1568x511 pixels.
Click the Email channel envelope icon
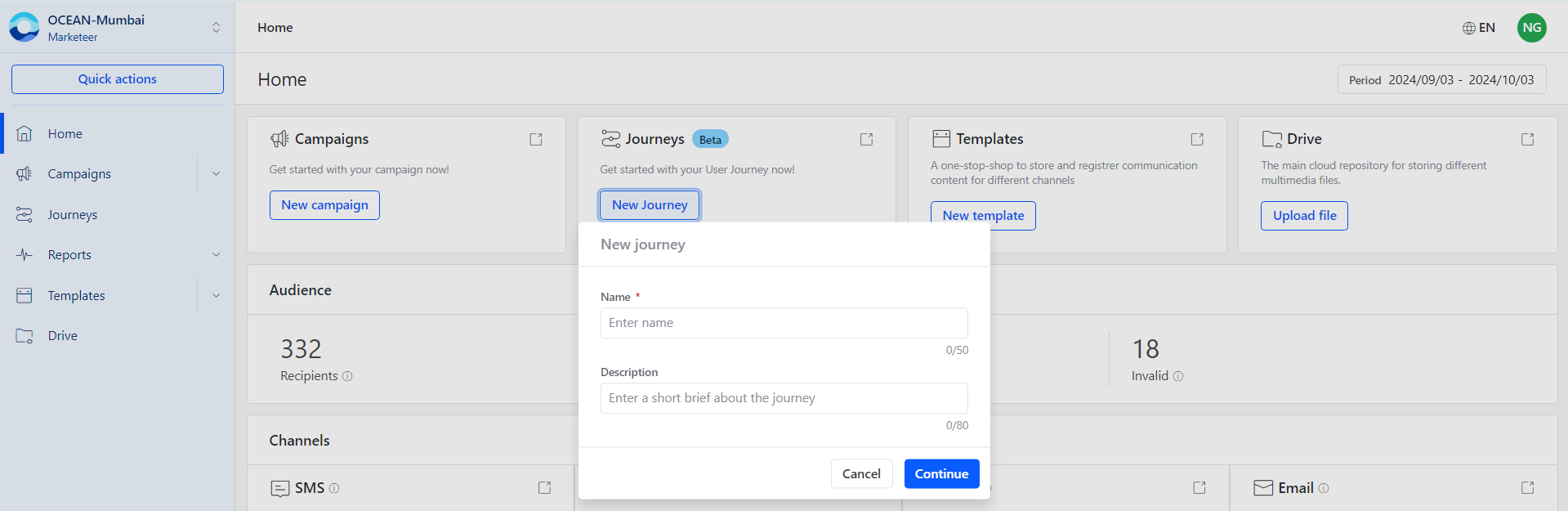(1263, 488)
